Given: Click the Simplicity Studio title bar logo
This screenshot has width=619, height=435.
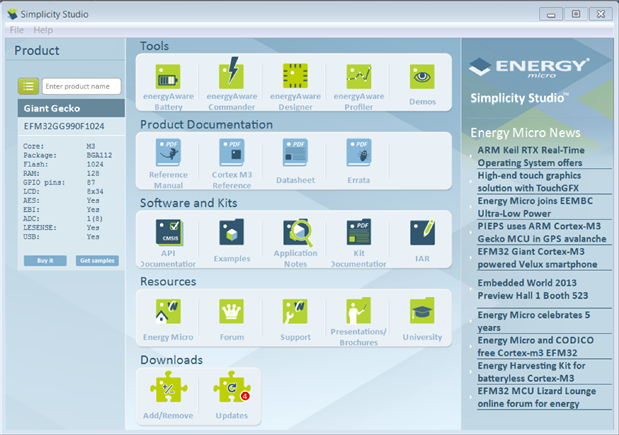Looking at the screenshot, I should [12, 14].
